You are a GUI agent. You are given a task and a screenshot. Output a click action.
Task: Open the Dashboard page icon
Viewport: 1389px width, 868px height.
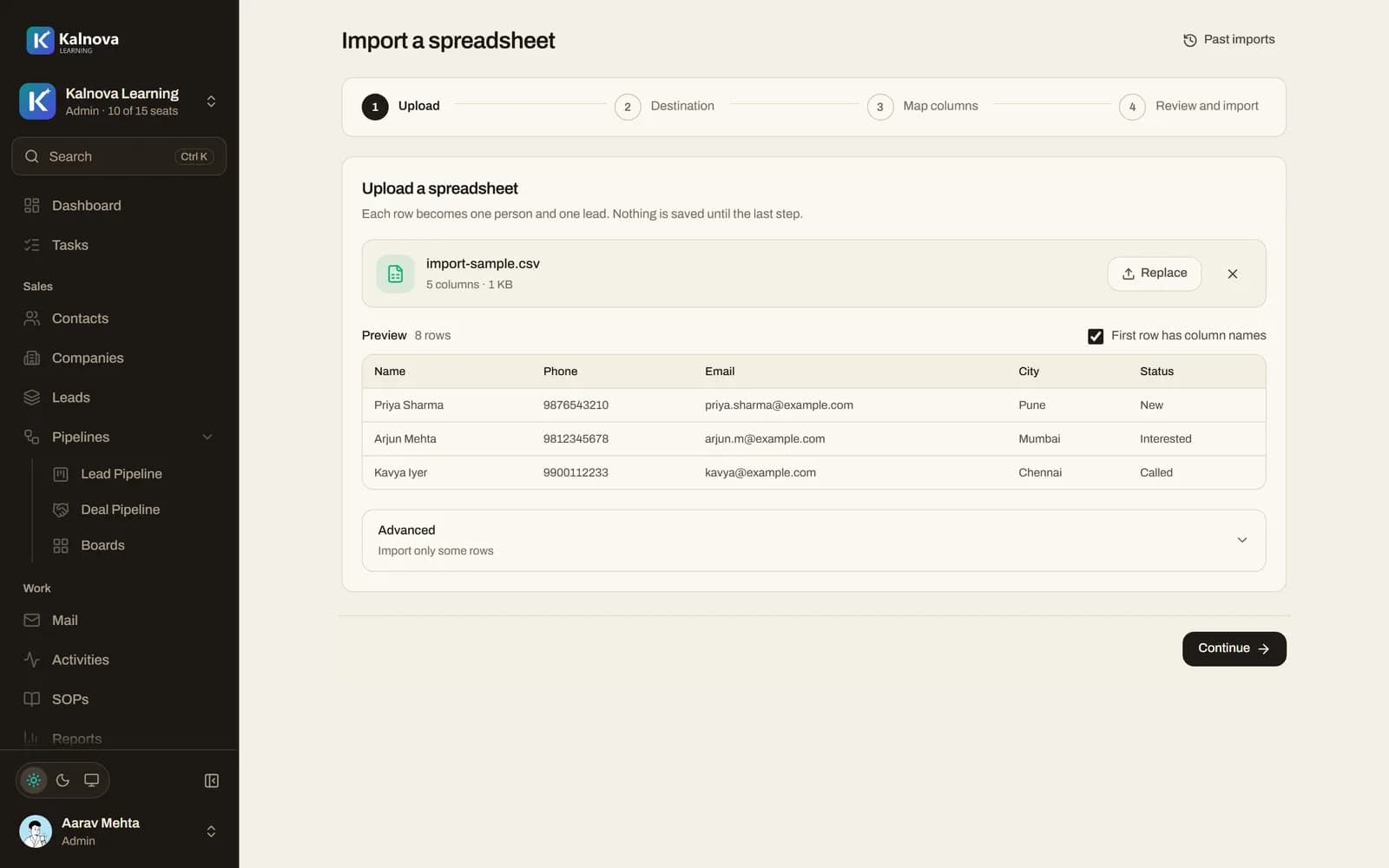click(x=32, y=206)
